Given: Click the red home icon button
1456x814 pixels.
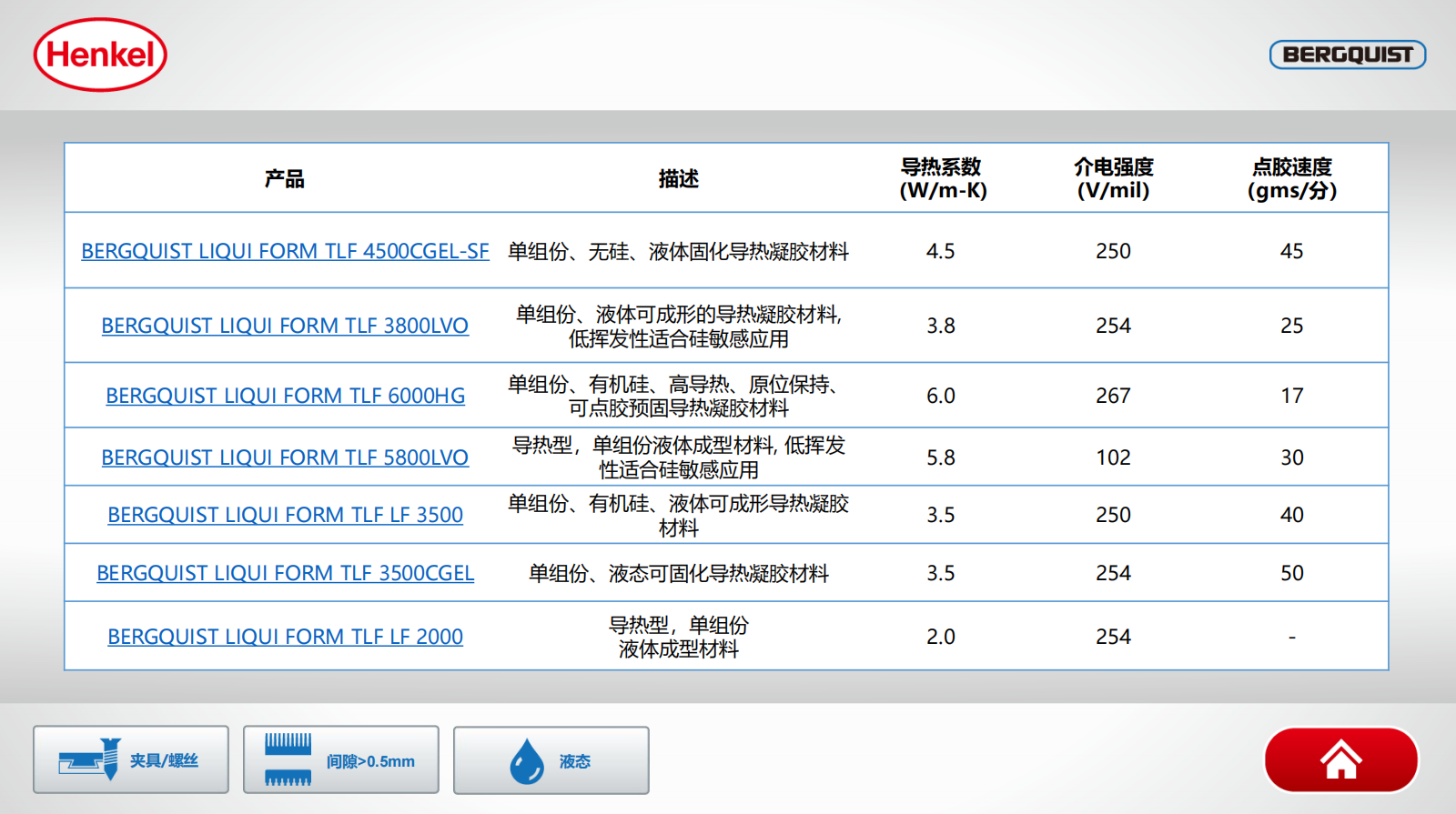Looking at the screenshot, I should click(x=1340, y=760).
